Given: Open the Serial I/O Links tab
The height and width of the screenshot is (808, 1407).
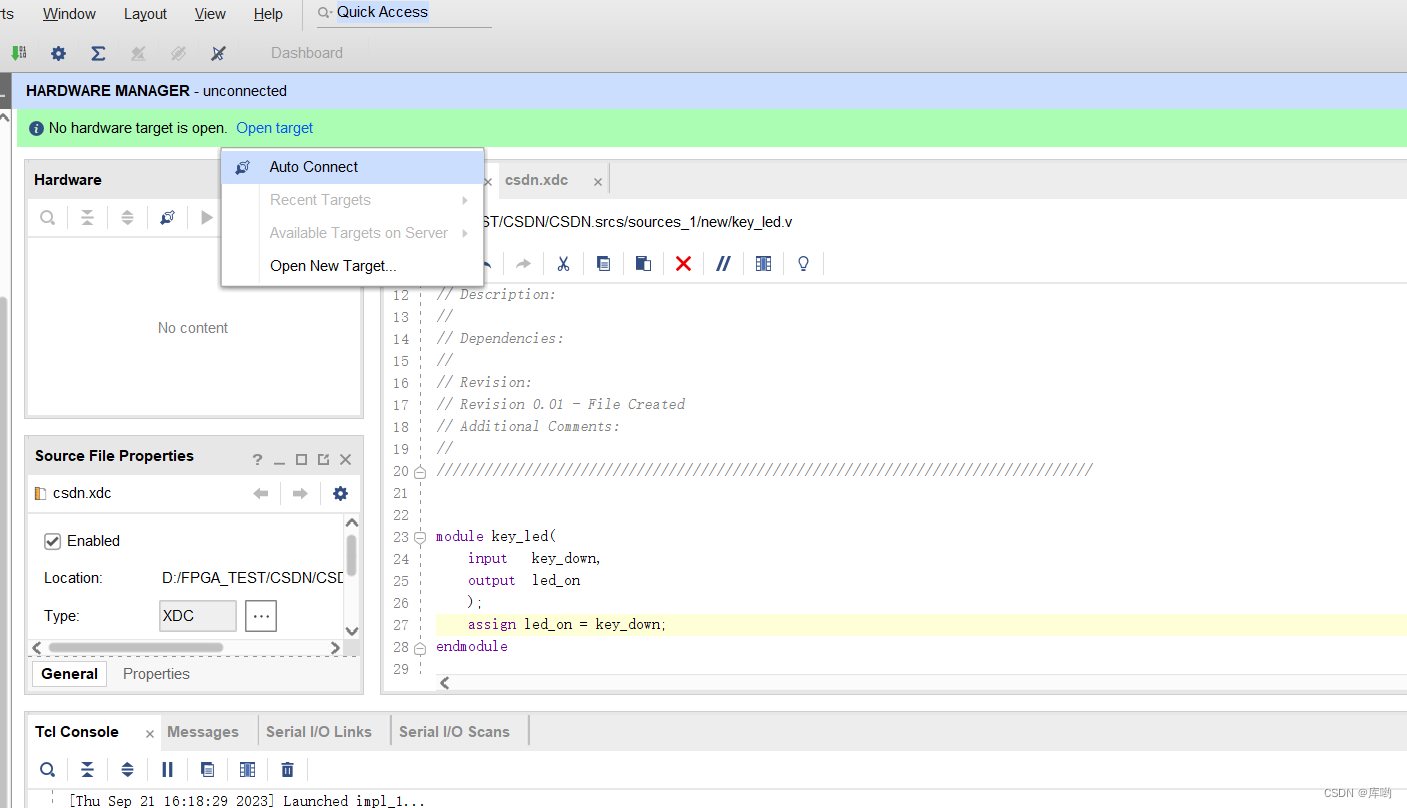Looking at the screenshot, I should [x=319, y=732].
